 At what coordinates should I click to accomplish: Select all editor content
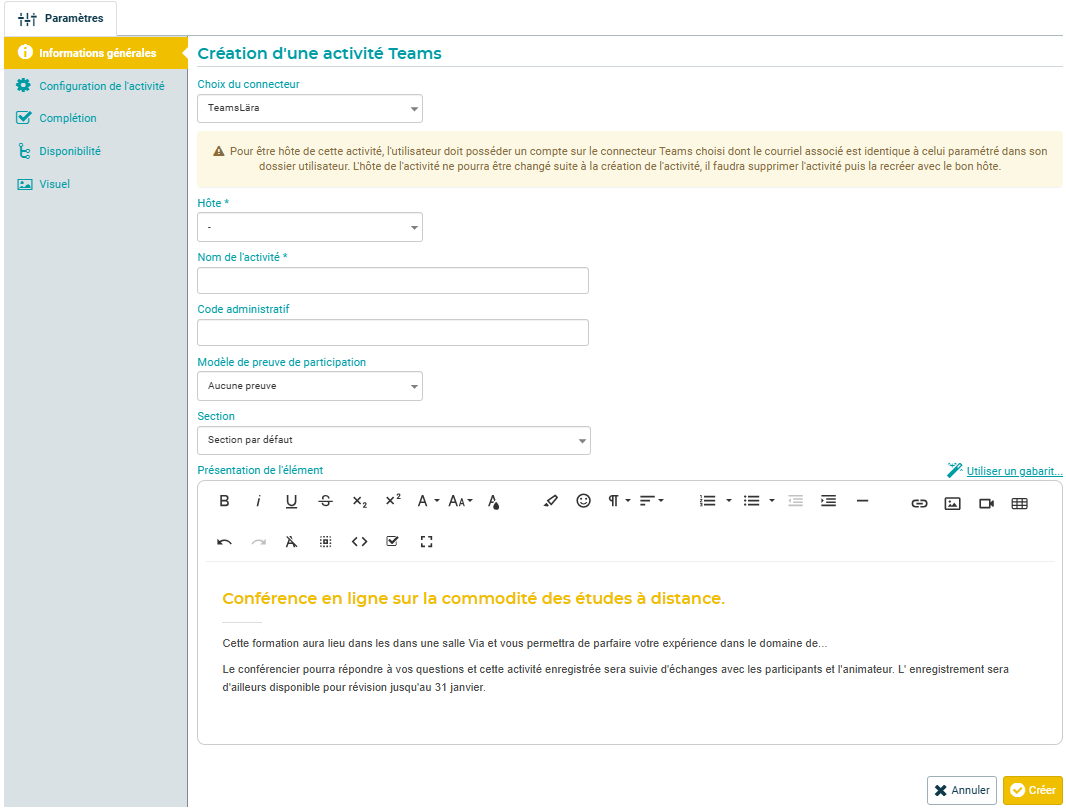326,542
